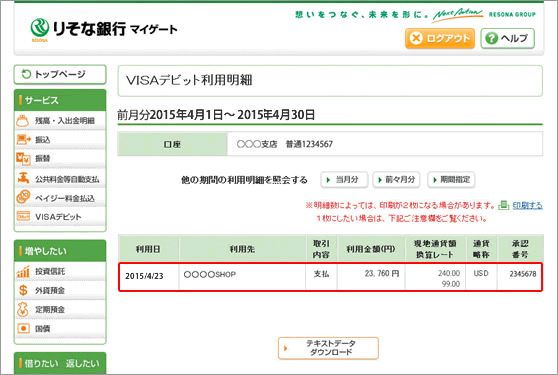This screenshot has width=558, height=375.
Task: Click the 増やしたい section header
Action: (x=60, y=251)
